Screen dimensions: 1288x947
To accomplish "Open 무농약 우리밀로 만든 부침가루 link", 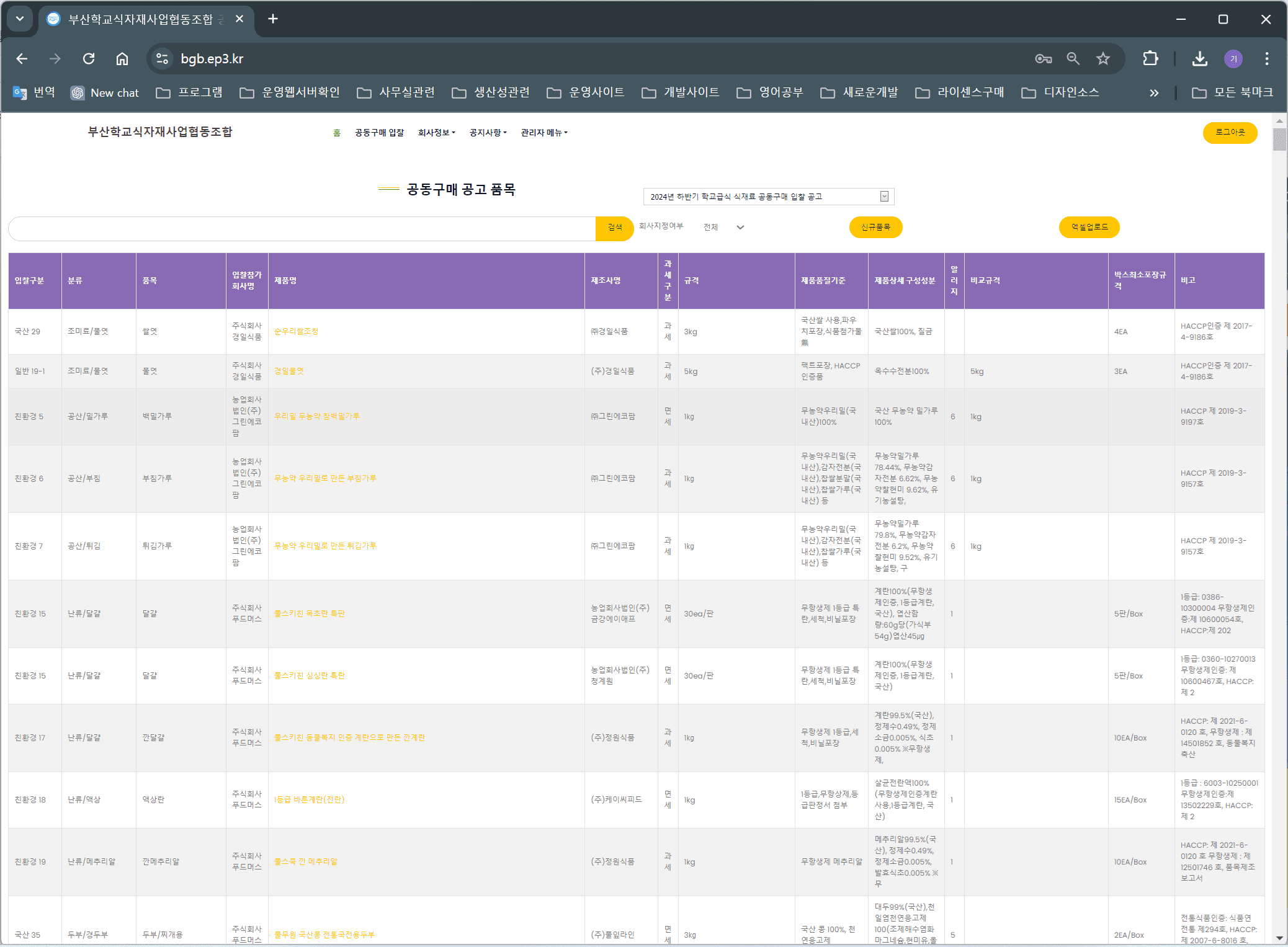I will [x=325, y=479].
